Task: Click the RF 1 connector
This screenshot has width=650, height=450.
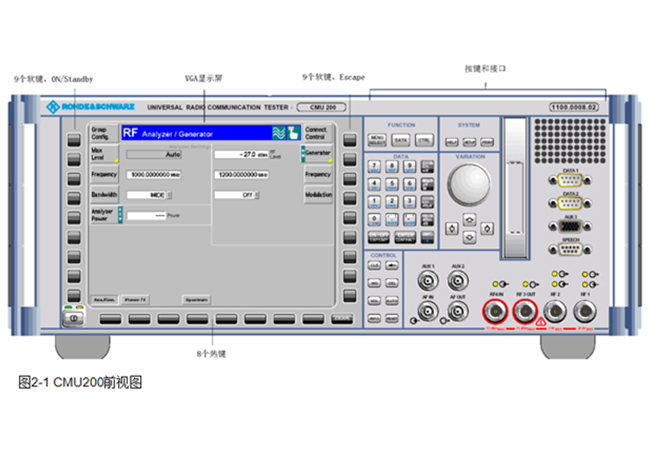Action: (585, 312)
